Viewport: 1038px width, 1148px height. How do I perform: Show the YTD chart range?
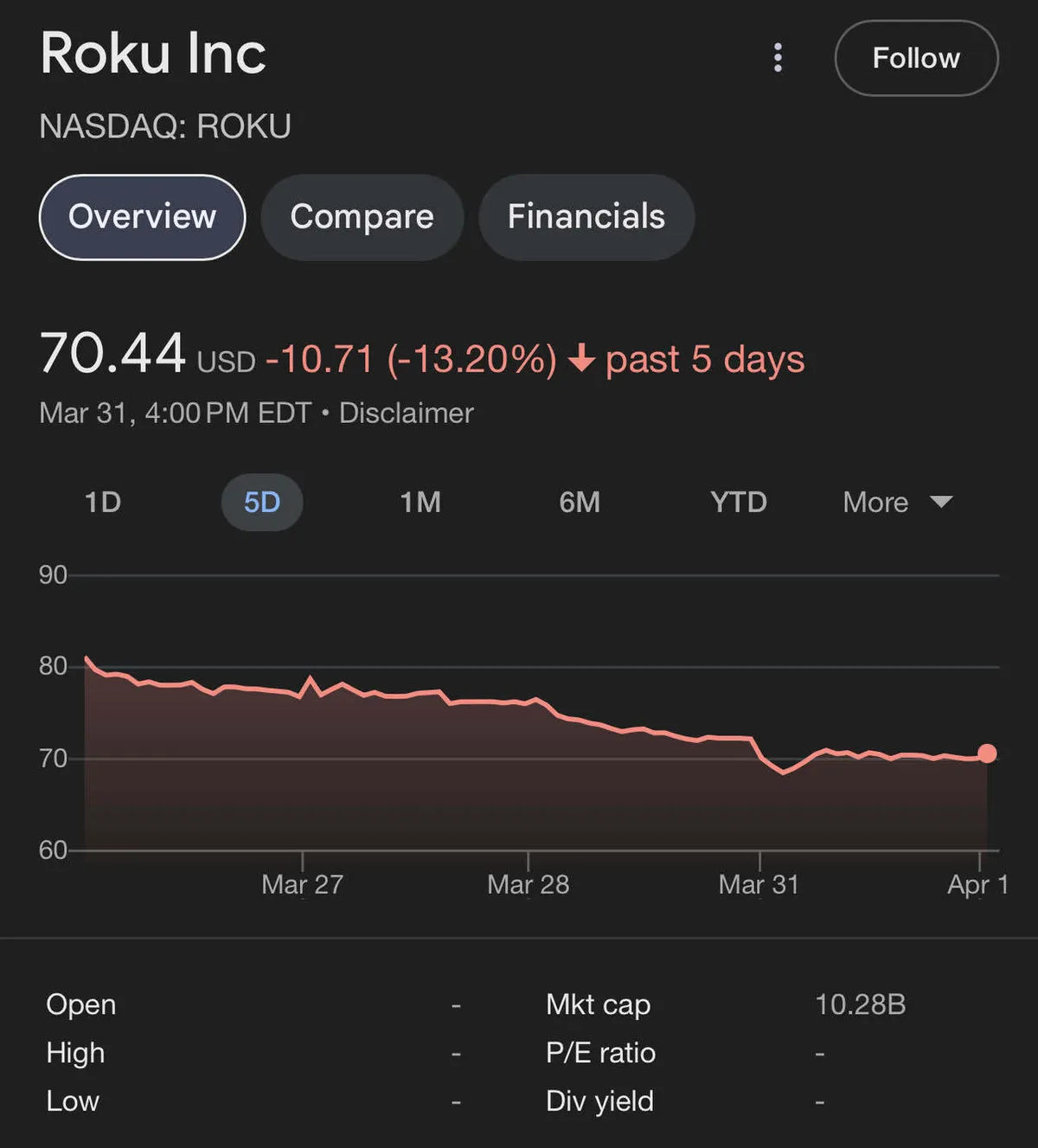739,503
